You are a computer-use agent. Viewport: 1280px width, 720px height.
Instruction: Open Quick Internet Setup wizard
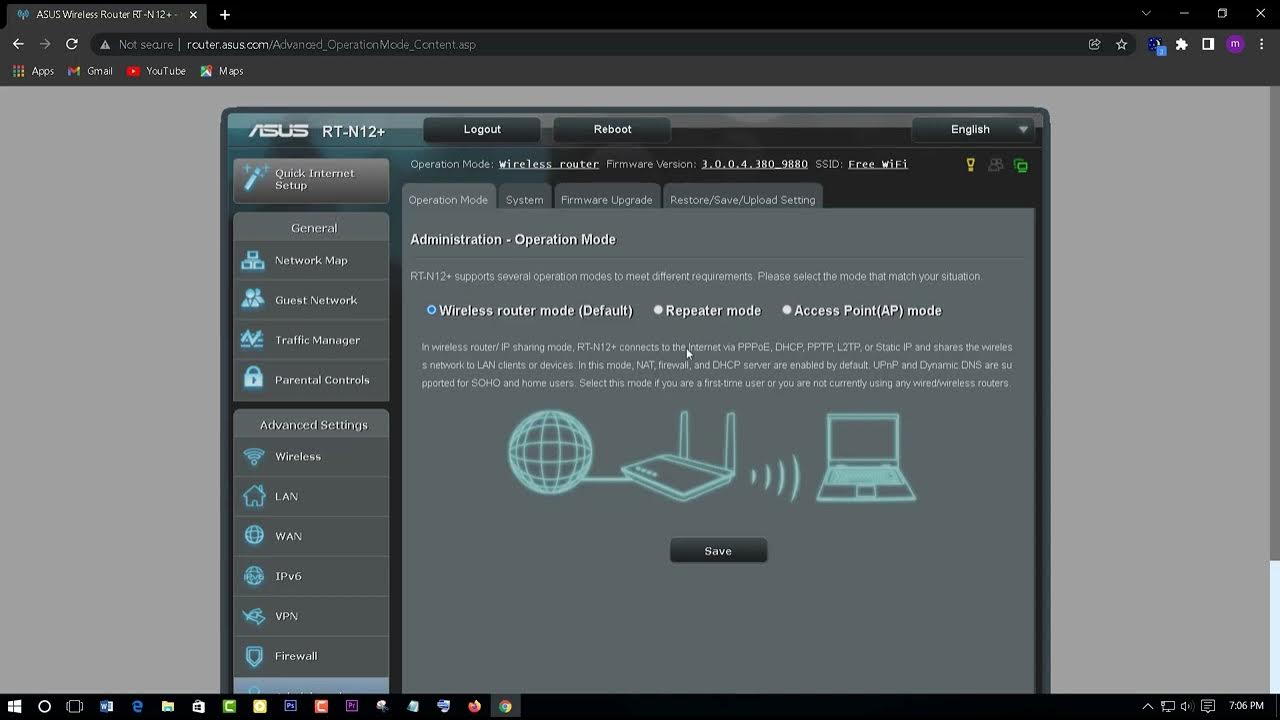click(x=311, y=180)
